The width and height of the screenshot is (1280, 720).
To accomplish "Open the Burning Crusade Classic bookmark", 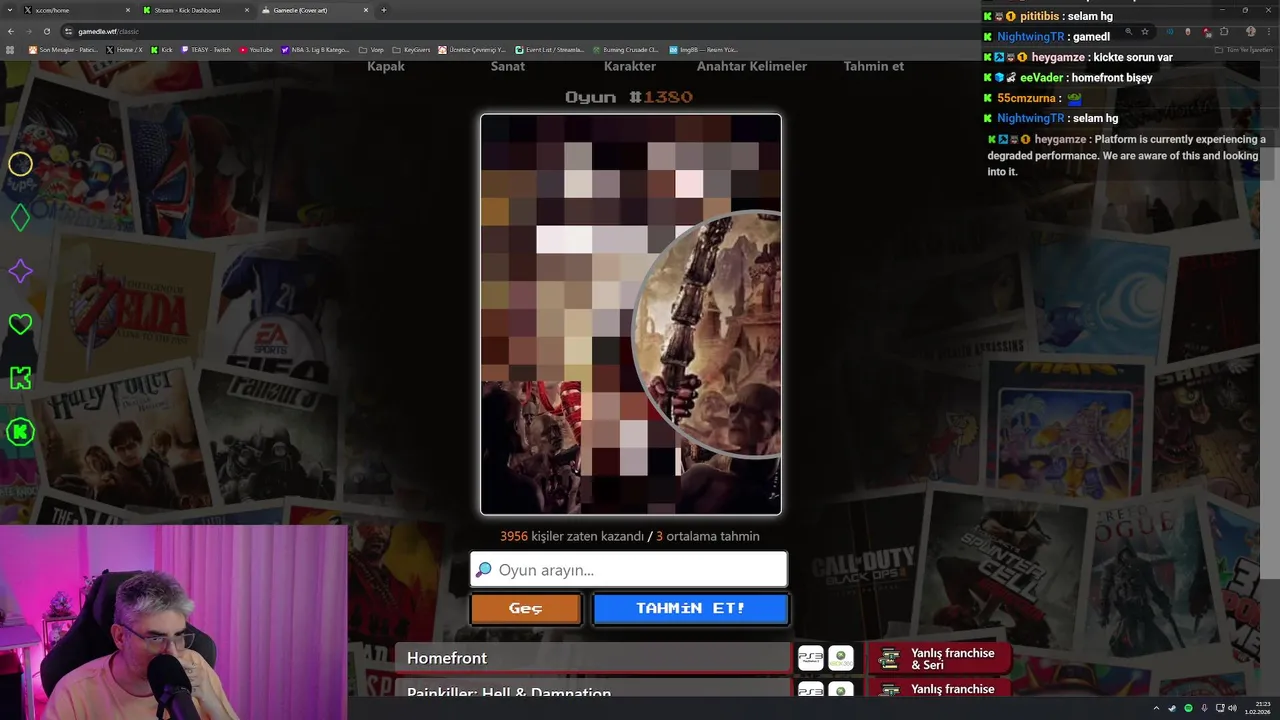I will [x=626, y=49].
